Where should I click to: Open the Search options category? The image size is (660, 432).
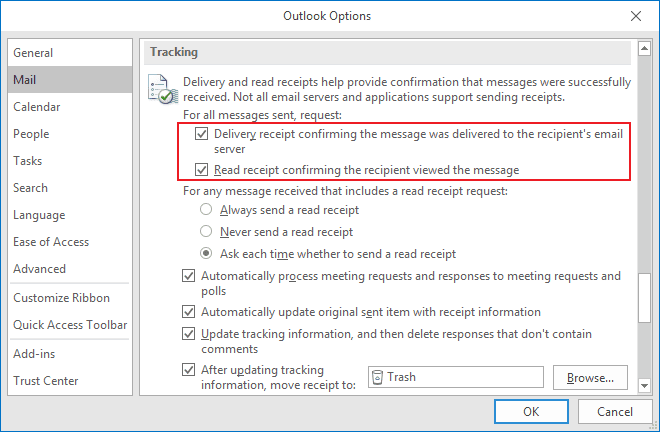[x=70, y=187]
